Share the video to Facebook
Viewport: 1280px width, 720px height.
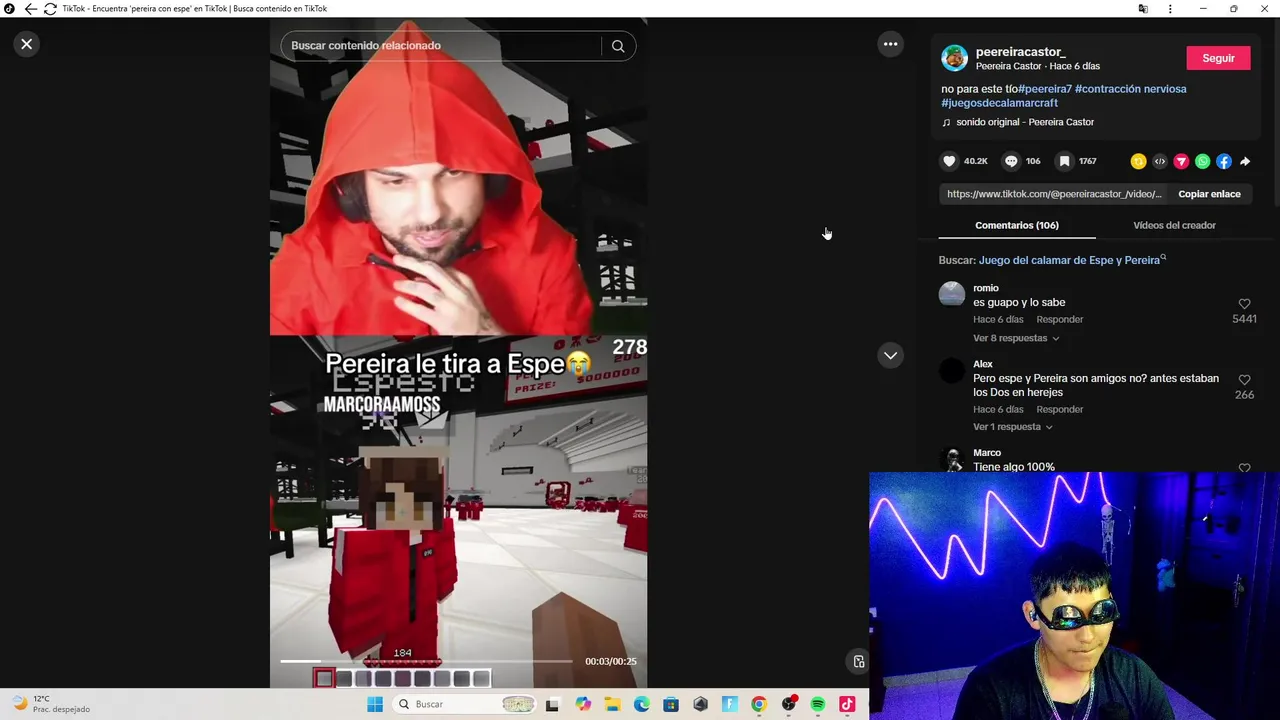[x=1224, y=161]
